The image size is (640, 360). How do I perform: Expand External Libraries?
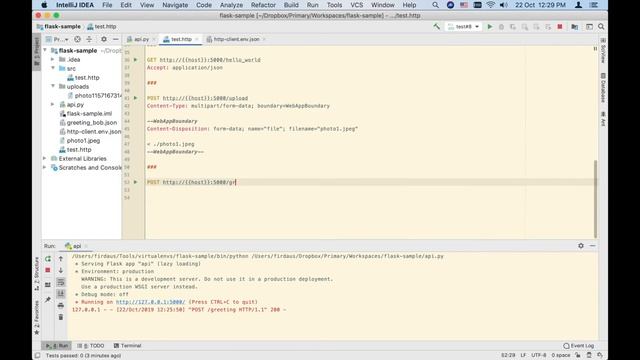[45, 158]
